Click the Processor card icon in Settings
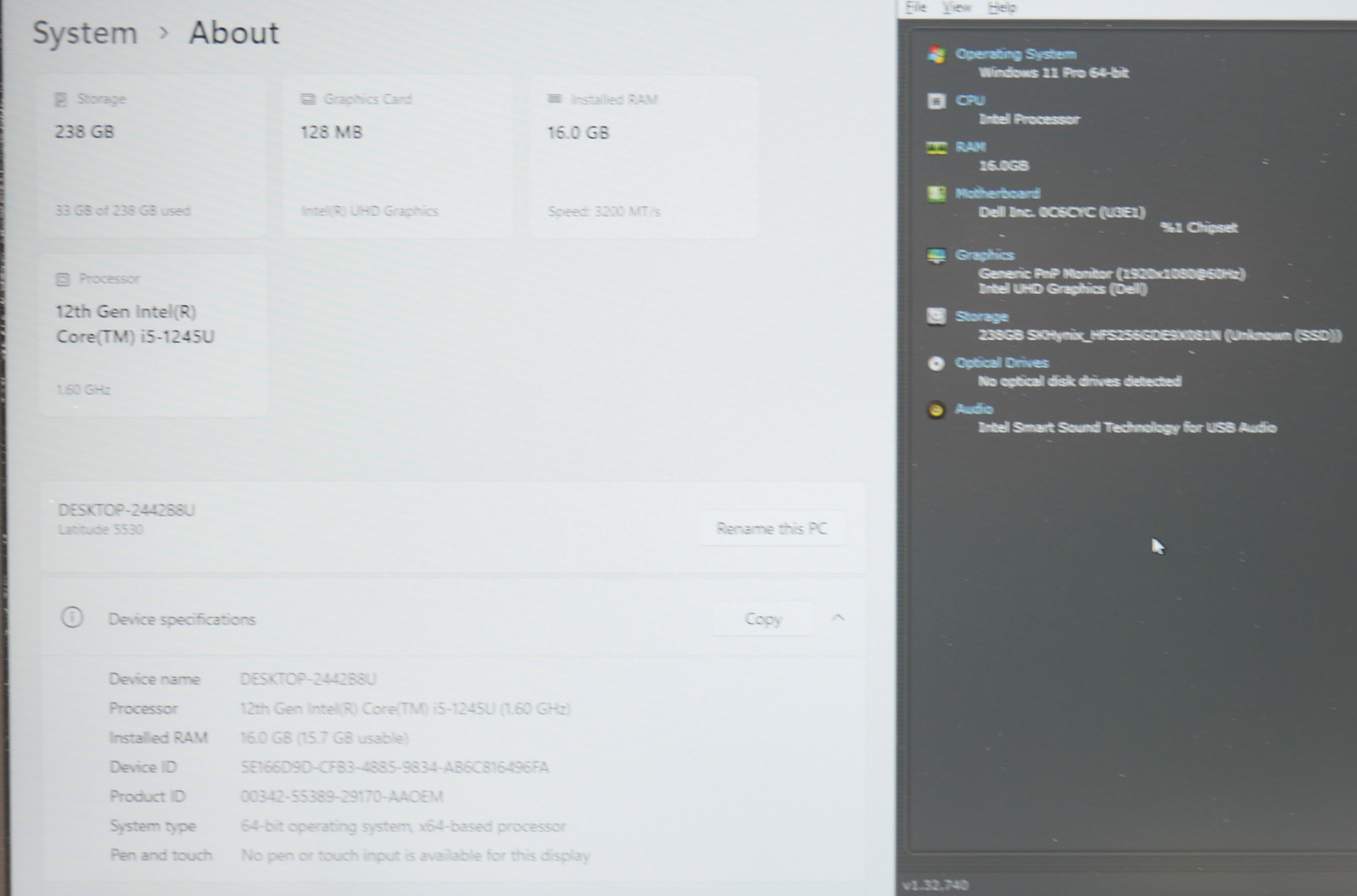 [62, 279]
